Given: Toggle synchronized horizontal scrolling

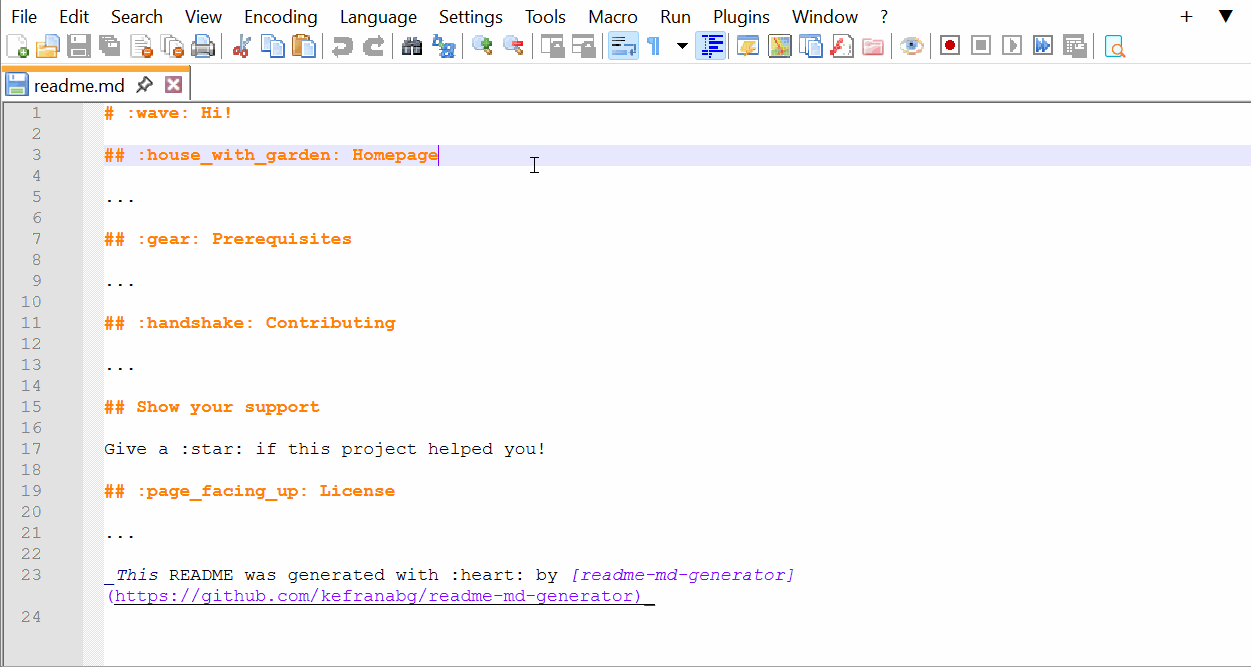Looking at the screenshot, I should coord(583,45).
